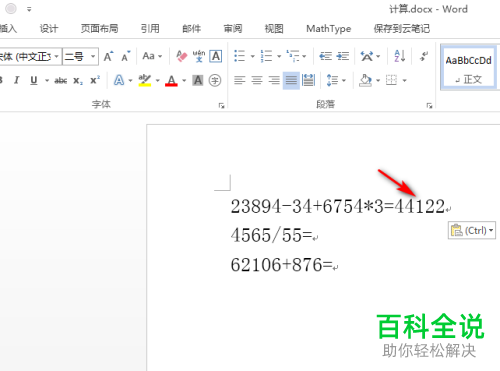The width and height of the screenshot is (500, 371).
Task: Apply Character Border (boxed A) icon
Action: tap(216, 56)
